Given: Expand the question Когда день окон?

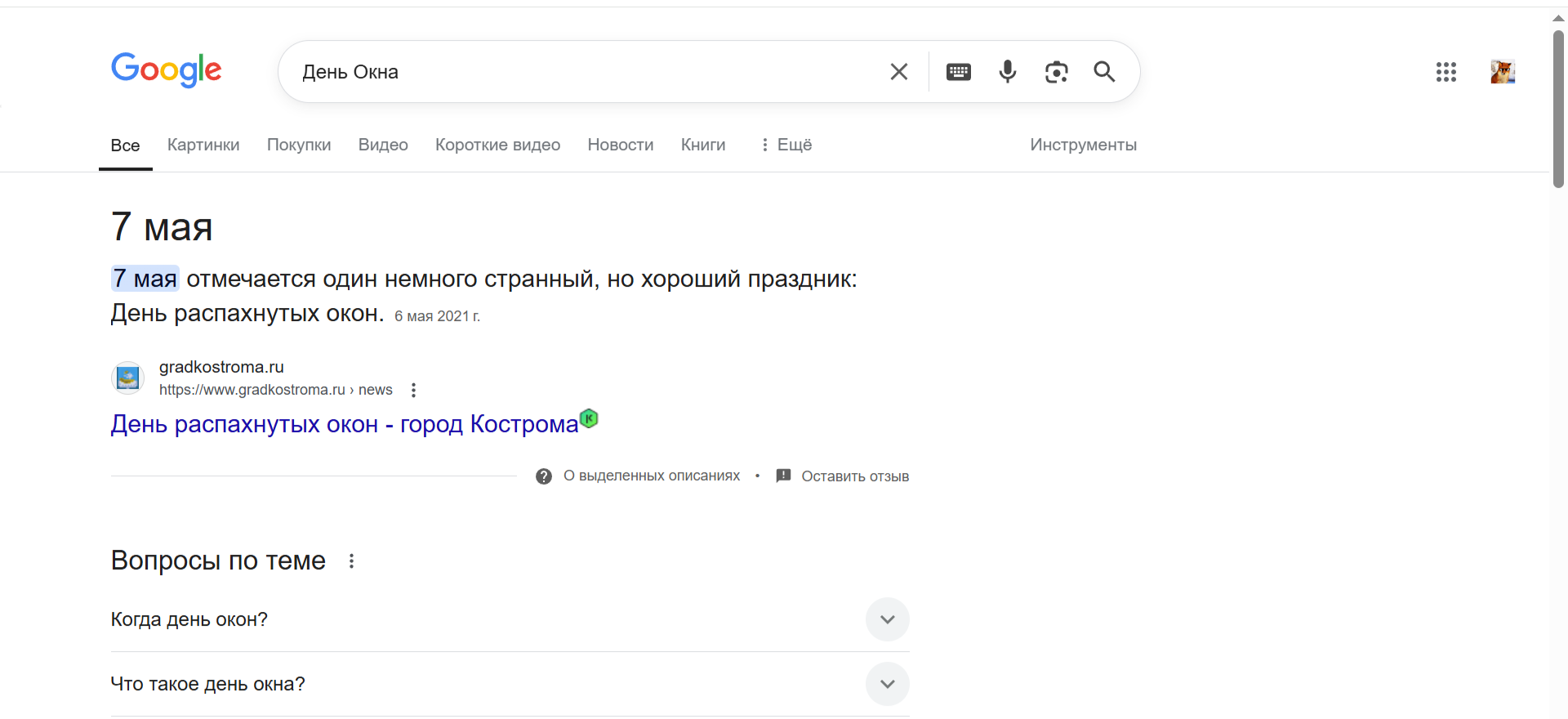Looking at the screenshot, I should click(887, 619).
